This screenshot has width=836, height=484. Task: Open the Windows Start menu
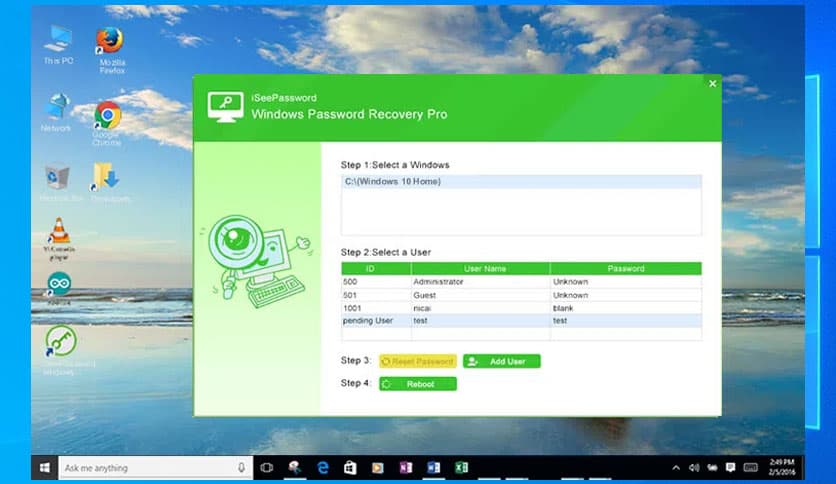click(x=45, y=468)
